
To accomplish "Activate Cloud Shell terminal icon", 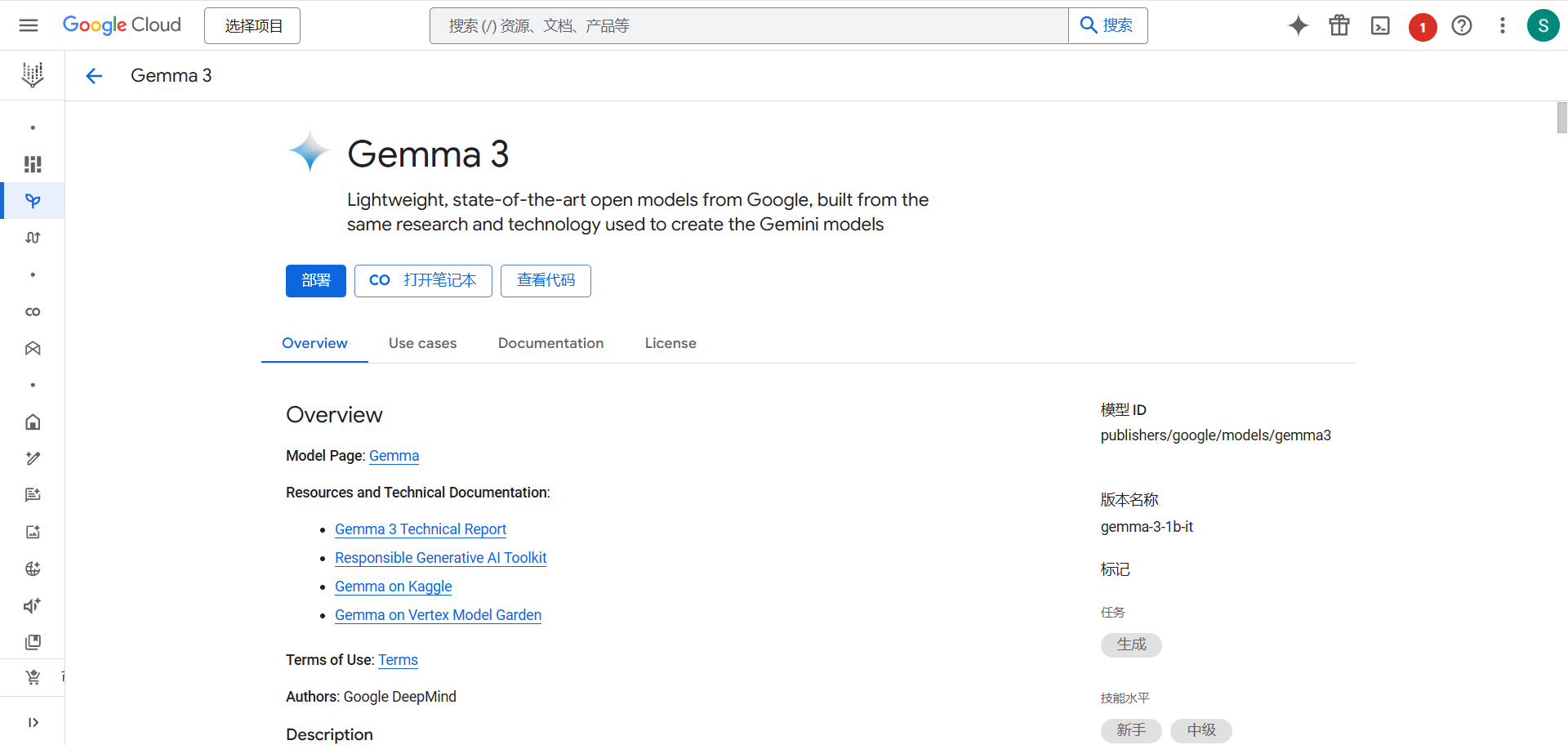I will click(1380, 26).
